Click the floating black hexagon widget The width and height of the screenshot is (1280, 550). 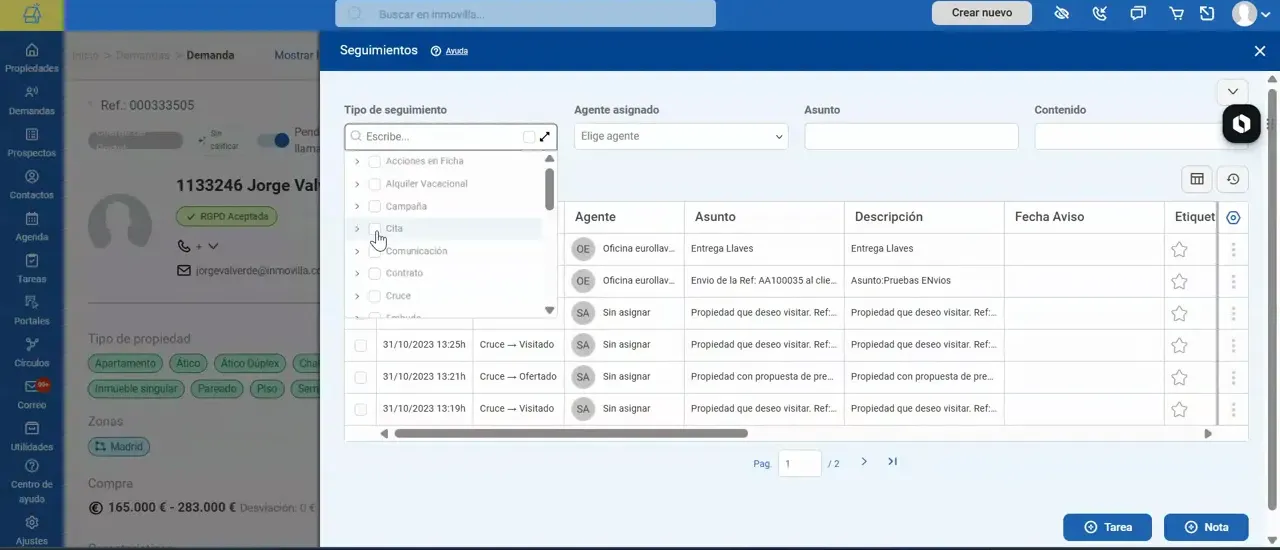coord(1241,124)
